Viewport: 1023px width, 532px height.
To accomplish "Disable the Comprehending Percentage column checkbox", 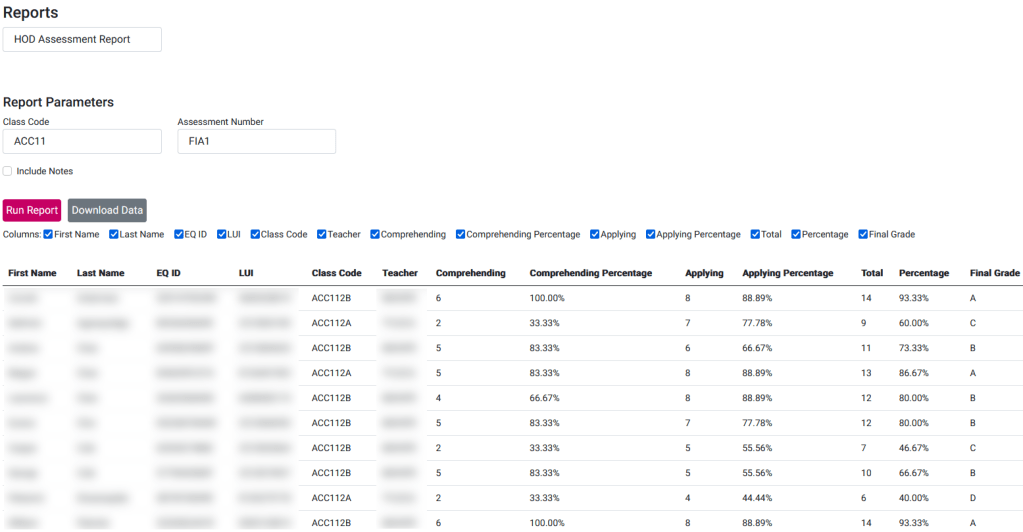I will click(x=461, y=235).
